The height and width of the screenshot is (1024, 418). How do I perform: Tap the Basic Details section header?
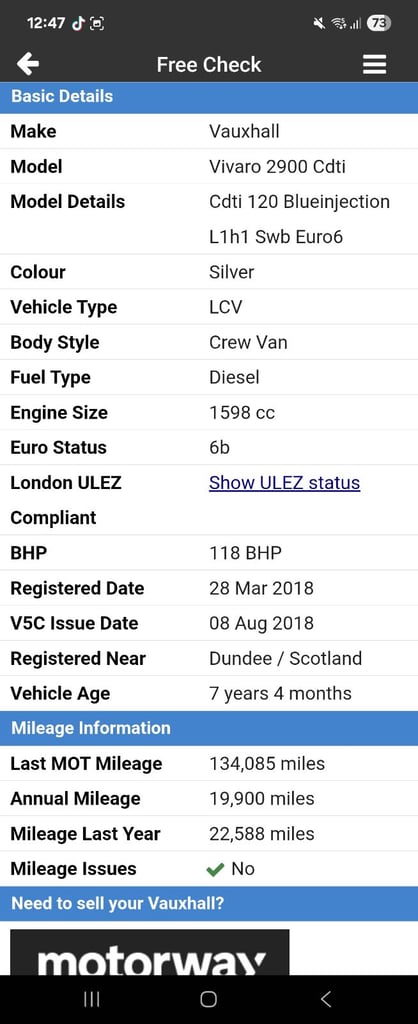pyautogui.click(x=209, y=96)
